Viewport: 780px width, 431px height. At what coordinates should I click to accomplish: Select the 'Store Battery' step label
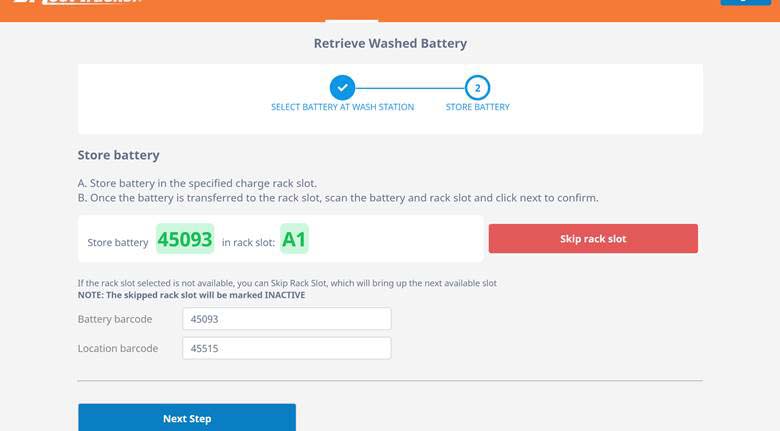point(477,107)
